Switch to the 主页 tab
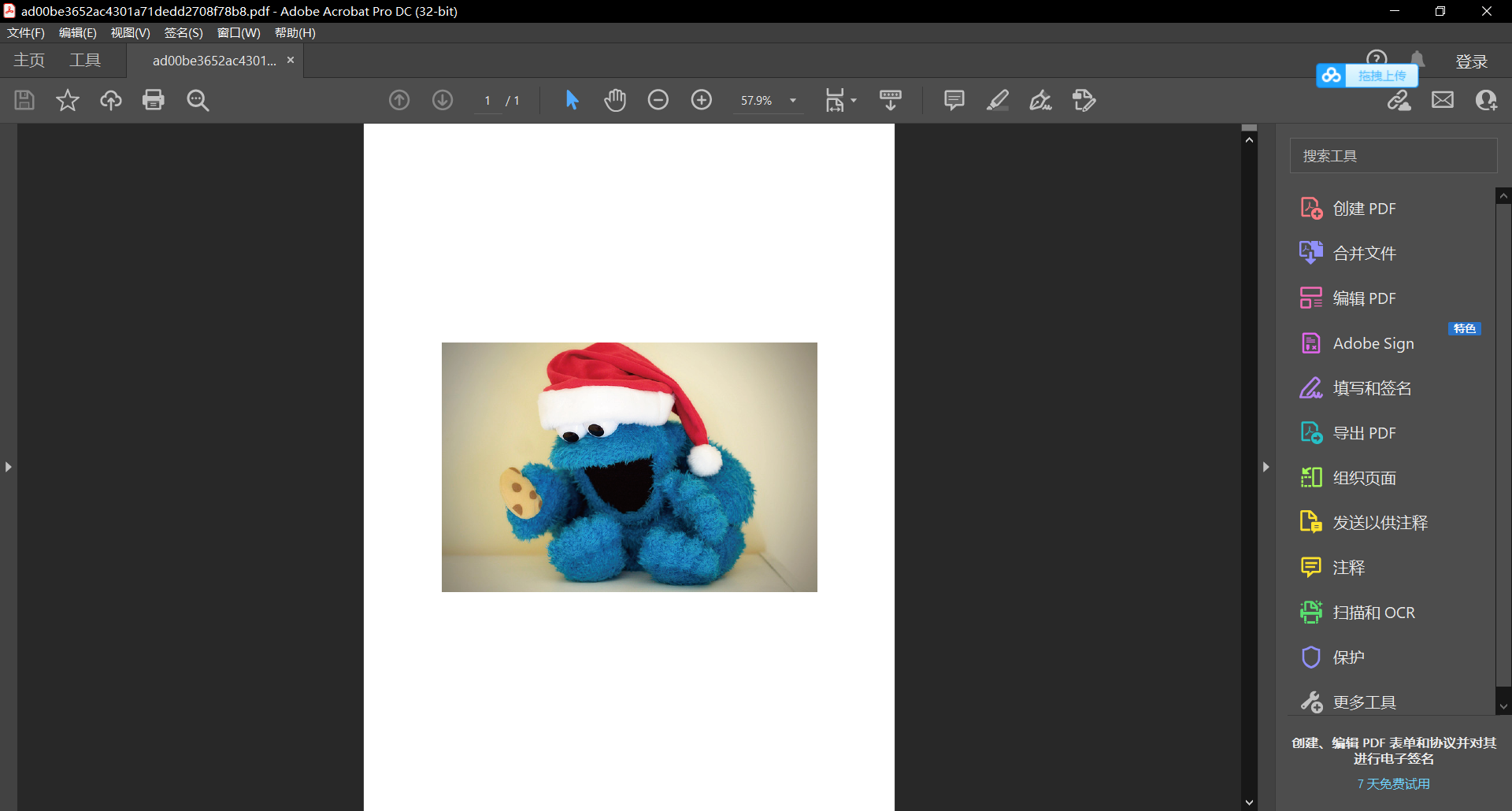This screenshot has height=811, width=1512. click(x=29, y=61)
